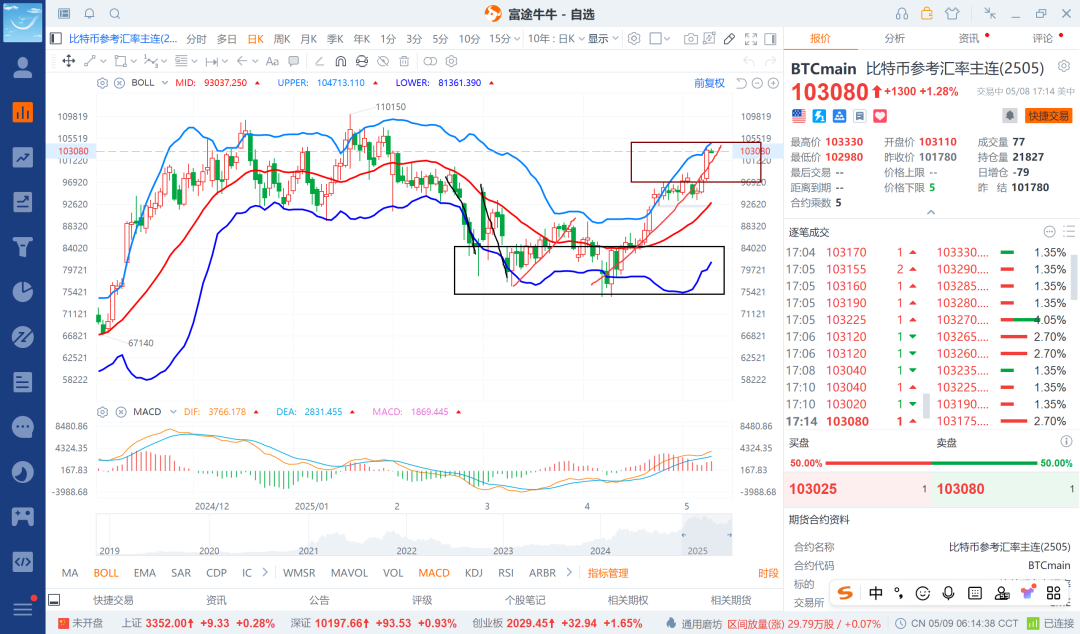The width and height of the screenshot is (1080, 634).
Task: Click the 快捷交易 orange button
Action: pos(1048,116)
